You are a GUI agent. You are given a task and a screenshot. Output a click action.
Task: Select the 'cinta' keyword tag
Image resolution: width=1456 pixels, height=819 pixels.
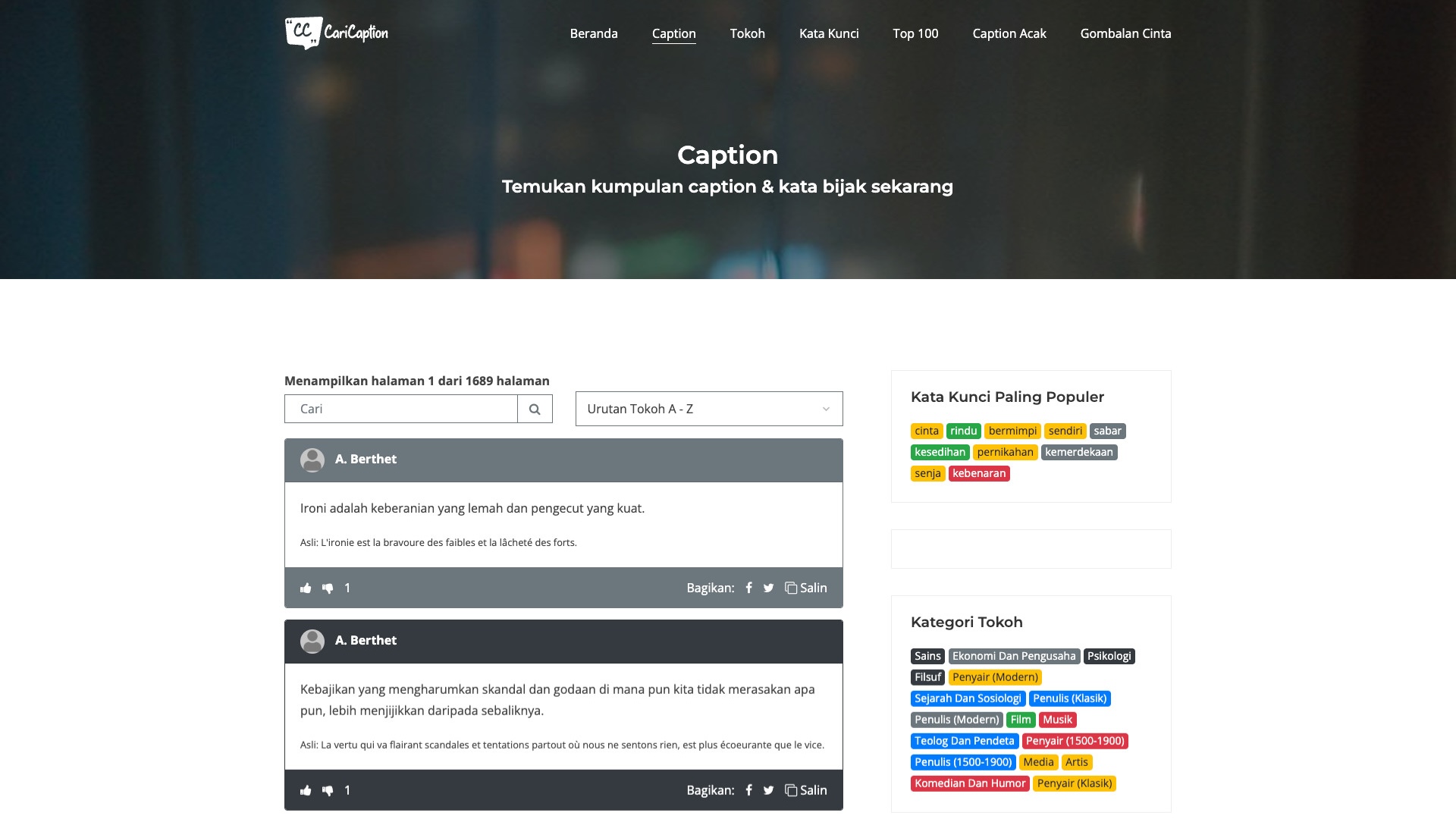(927, 431)
